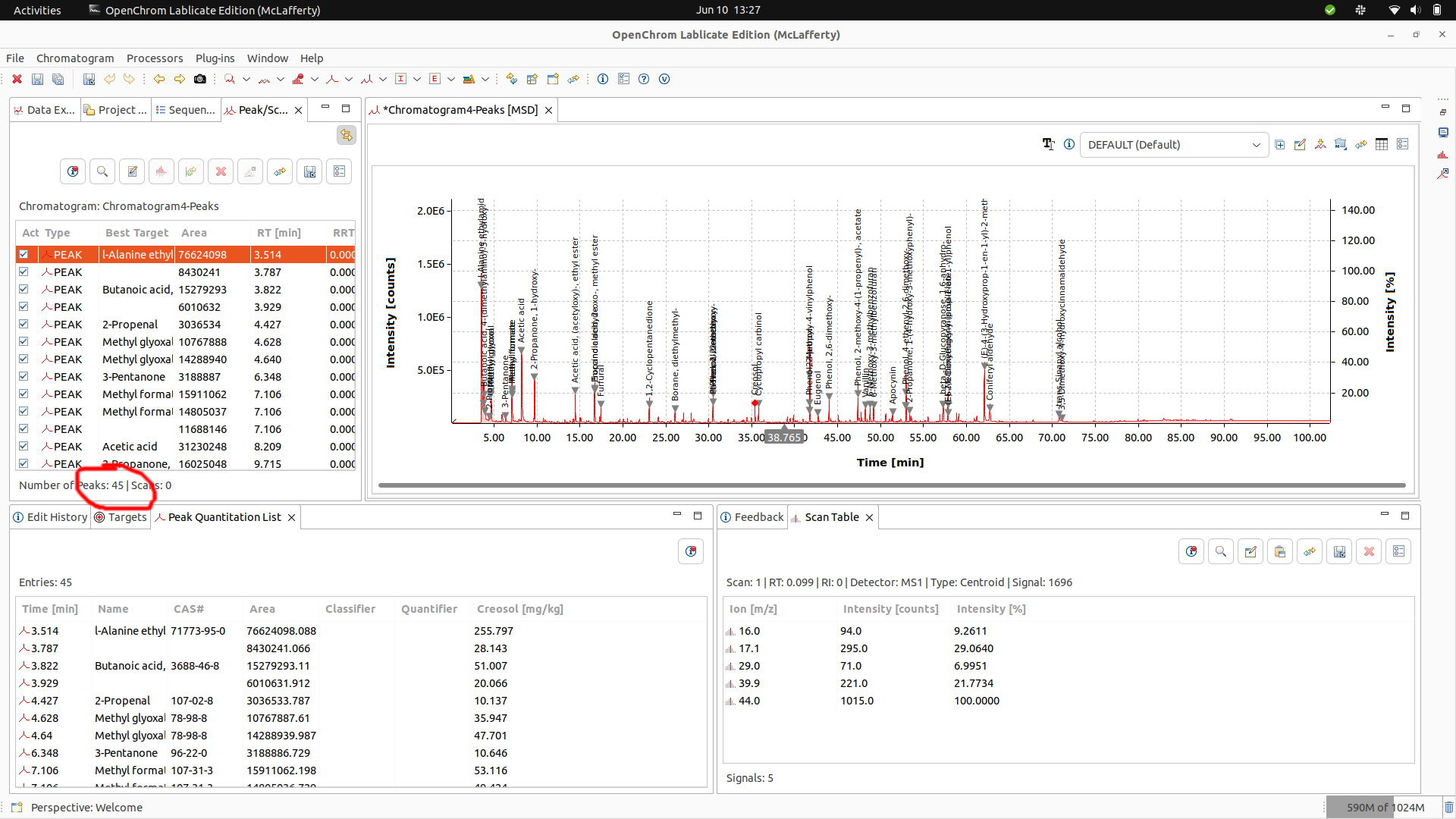Expand dropdown next to red baseline icon
This screenshot has width=1456, height=819.
281,79
